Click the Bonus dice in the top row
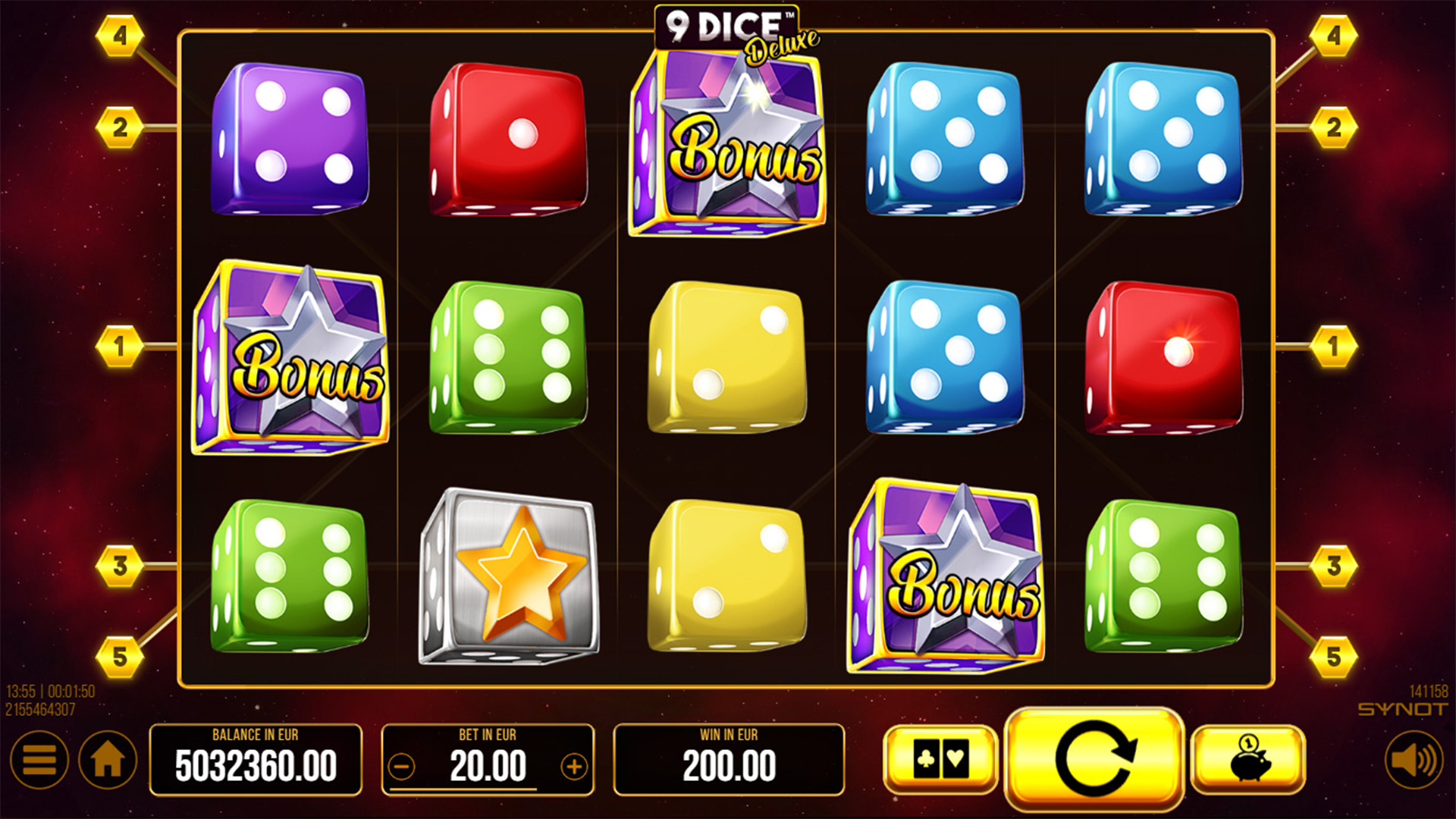Screen dimensions: 1456x819 coord(728,143)
